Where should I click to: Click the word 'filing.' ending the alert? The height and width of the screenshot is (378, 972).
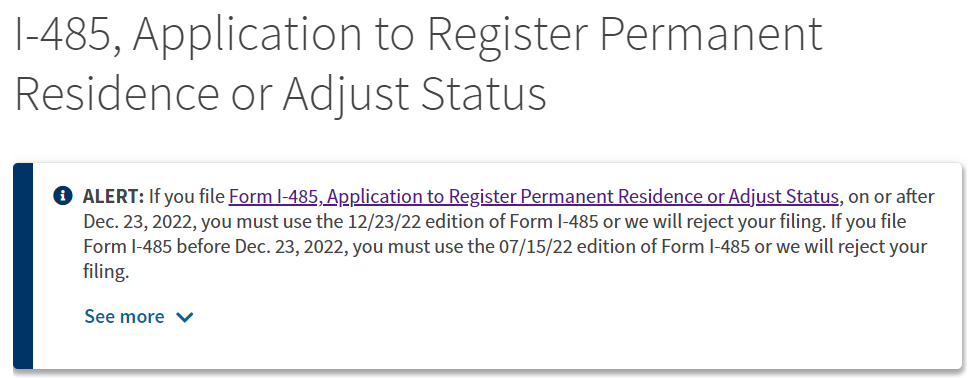point(106,272)
